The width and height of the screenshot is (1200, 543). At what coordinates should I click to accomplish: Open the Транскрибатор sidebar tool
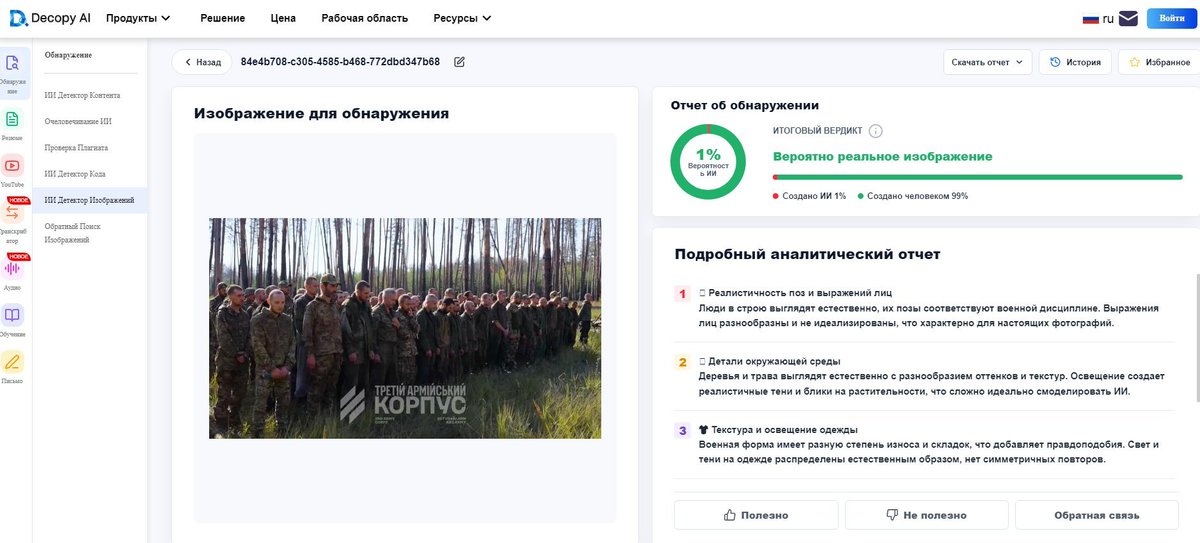click(13, 219)
